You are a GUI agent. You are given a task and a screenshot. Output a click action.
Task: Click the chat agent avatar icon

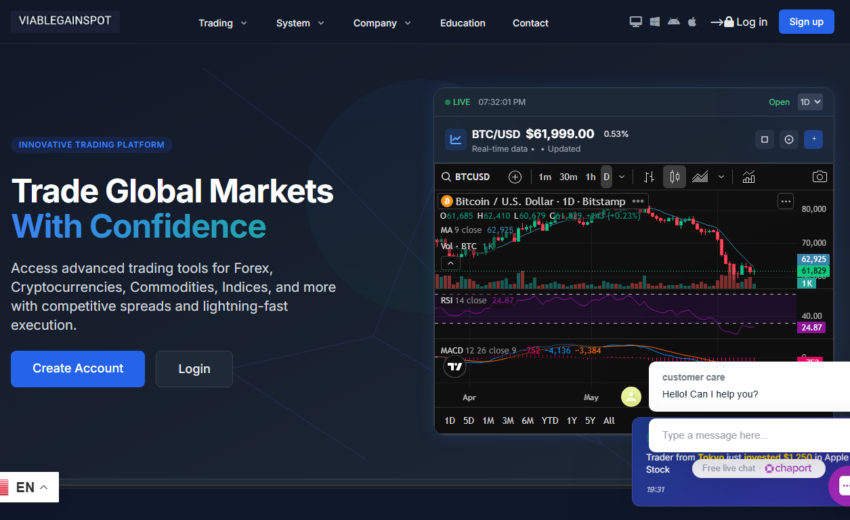[x=631, y=396]
